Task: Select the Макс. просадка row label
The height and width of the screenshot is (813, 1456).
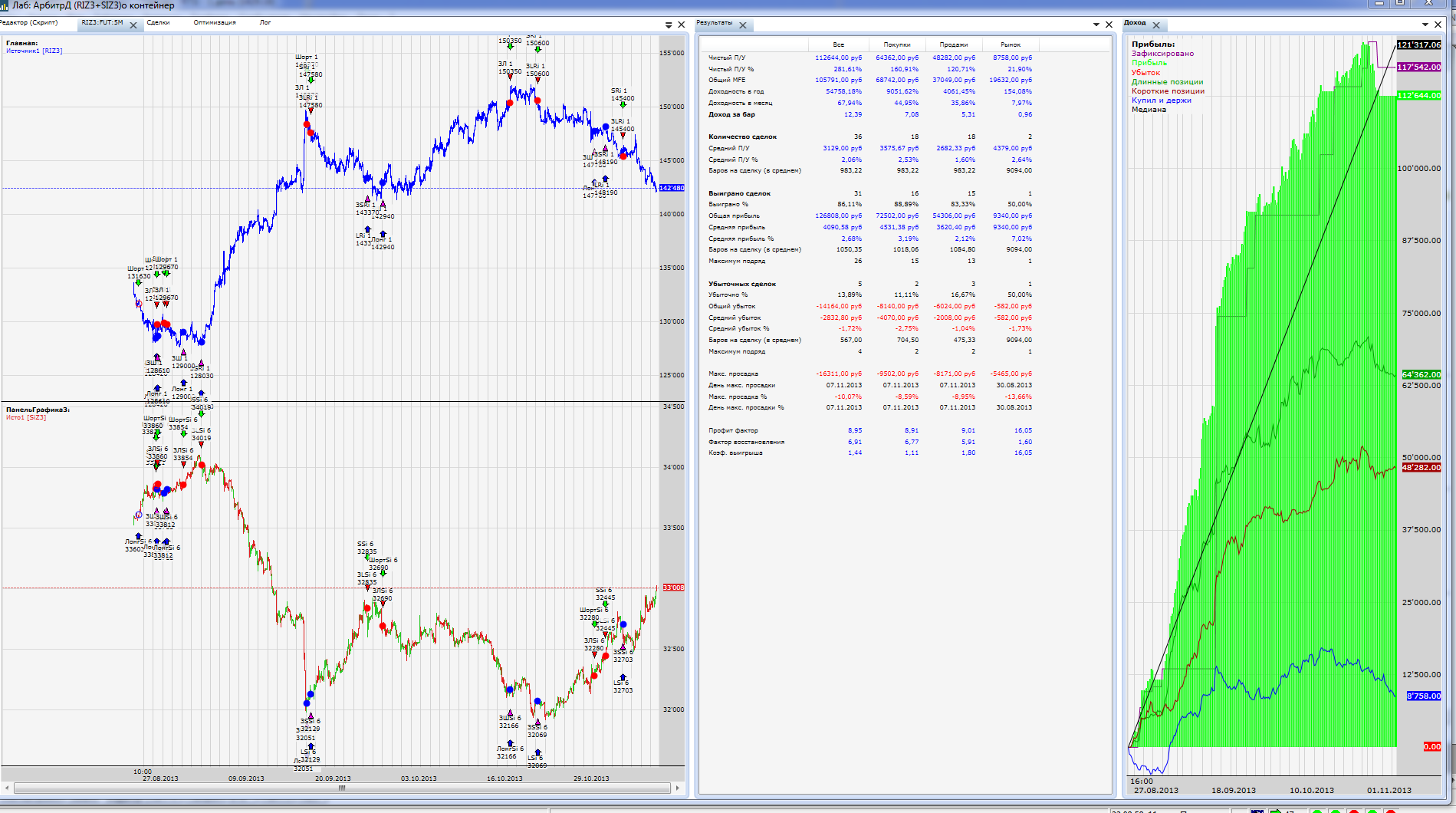Action: 733,374
